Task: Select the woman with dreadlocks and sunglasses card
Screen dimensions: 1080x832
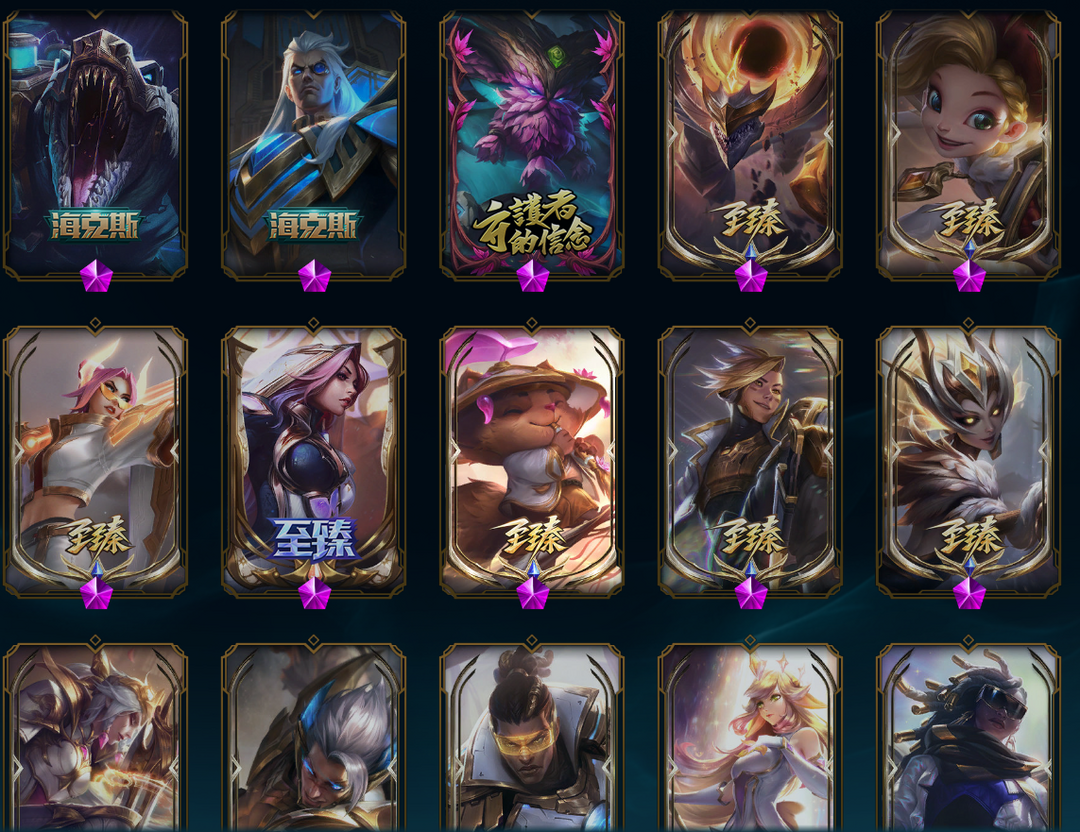Action: 969,737
